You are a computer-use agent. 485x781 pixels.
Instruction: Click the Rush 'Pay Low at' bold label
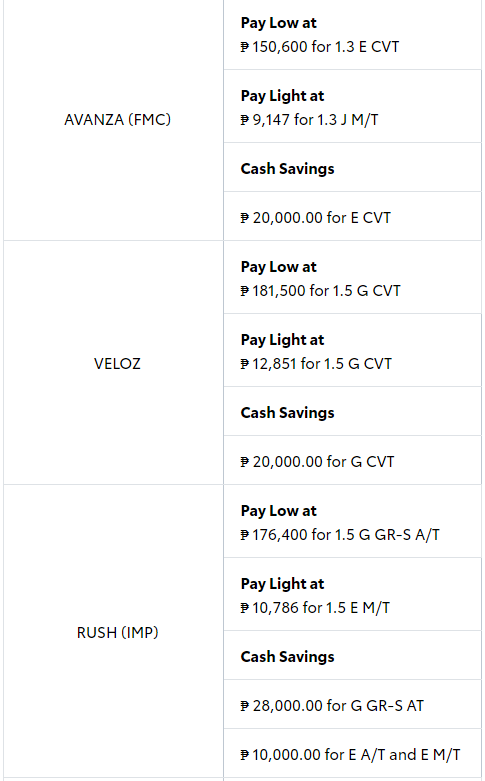coord(278,511)
